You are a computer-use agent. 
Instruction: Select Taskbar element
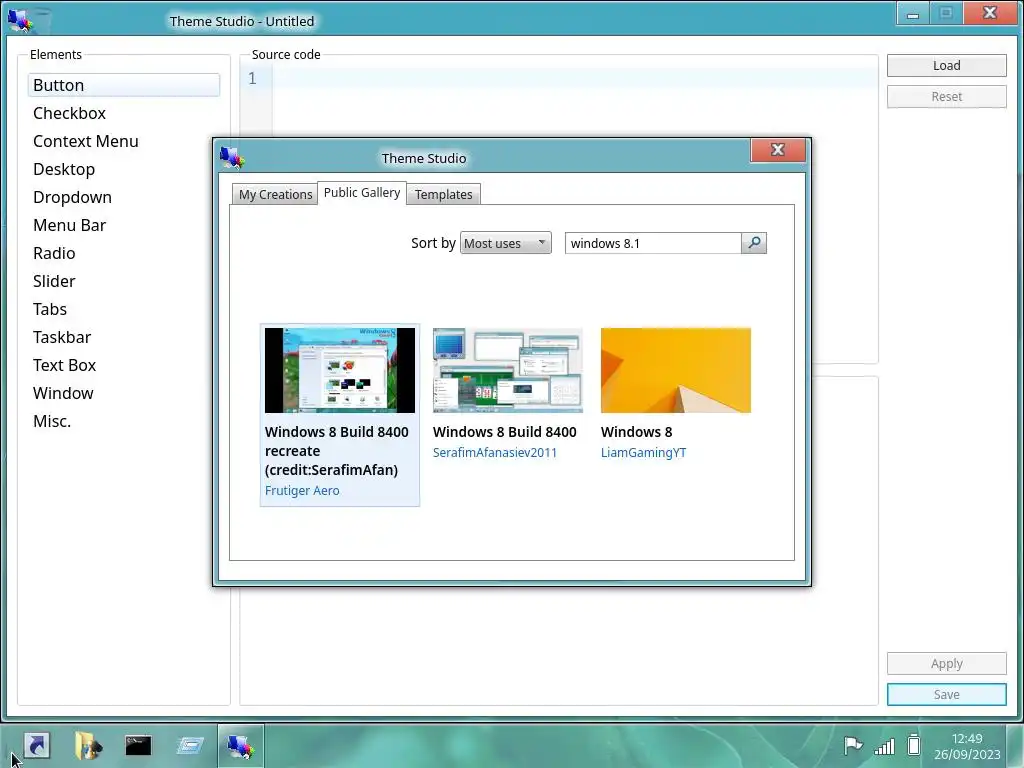click(x=123, y=338)
